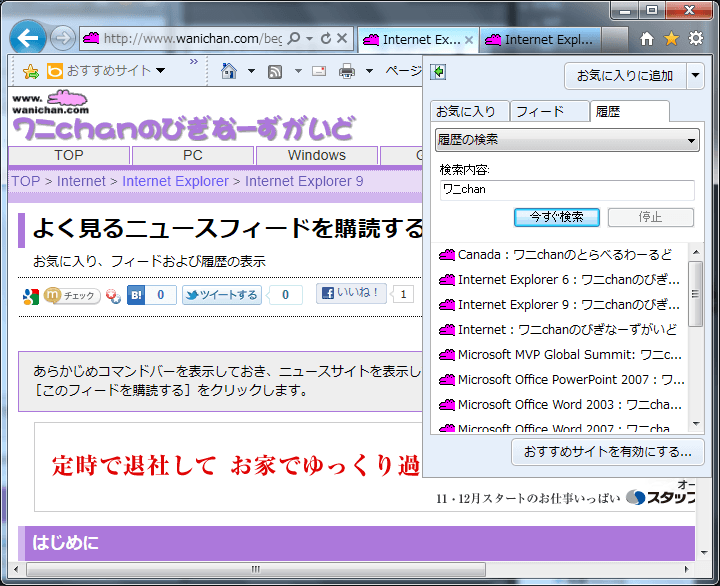Click the RSS feeds icon in command bar

(x=275, y=72)
